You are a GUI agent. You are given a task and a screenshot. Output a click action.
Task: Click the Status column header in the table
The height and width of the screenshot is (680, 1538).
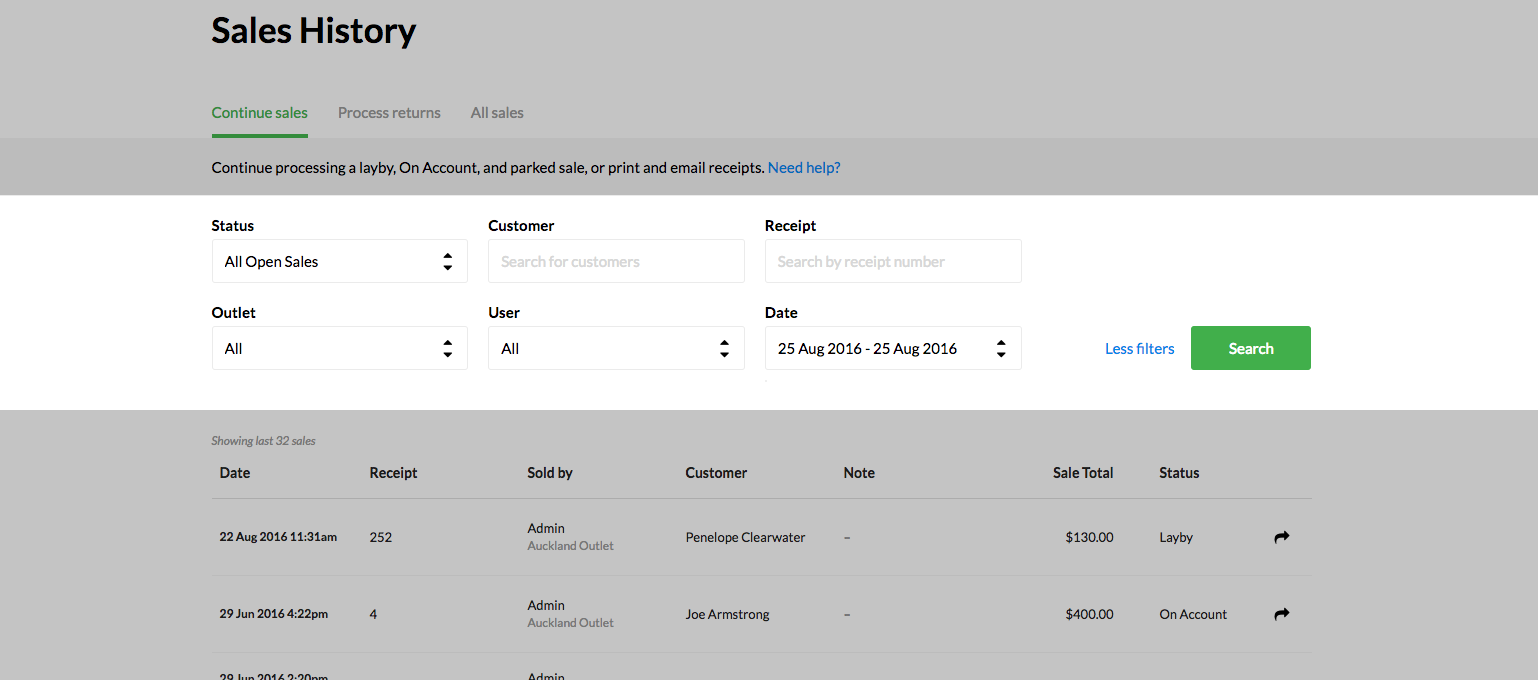[x=1179, y=473]
